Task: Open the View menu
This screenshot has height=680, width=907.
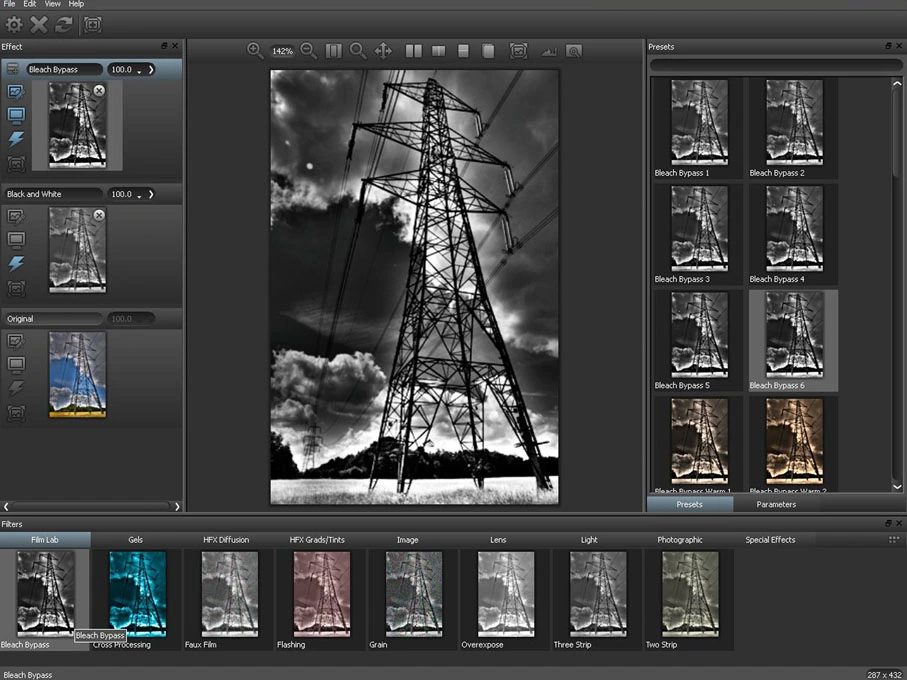Action: tap(52, 5)
